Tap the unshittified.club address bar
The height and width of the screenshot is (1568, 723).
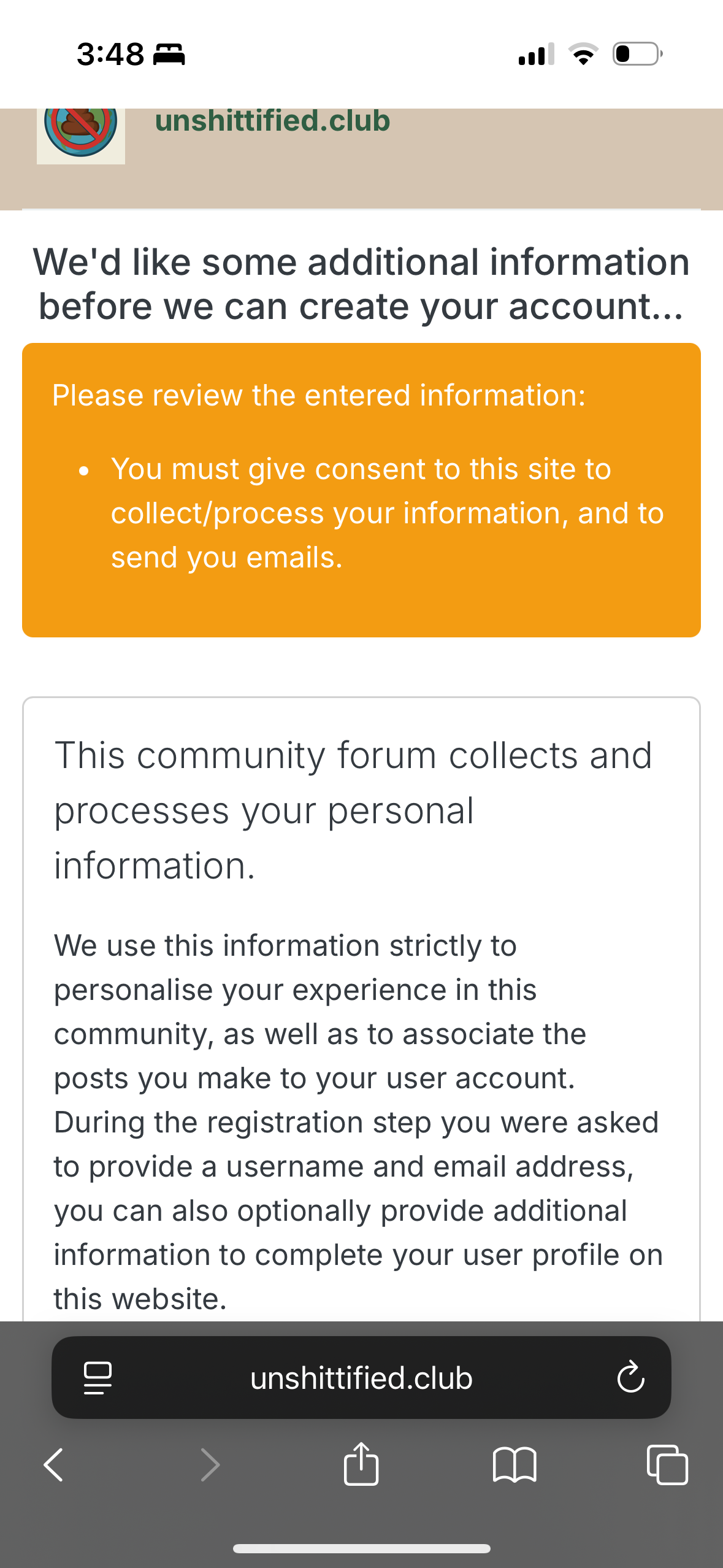pos(361,1378)
